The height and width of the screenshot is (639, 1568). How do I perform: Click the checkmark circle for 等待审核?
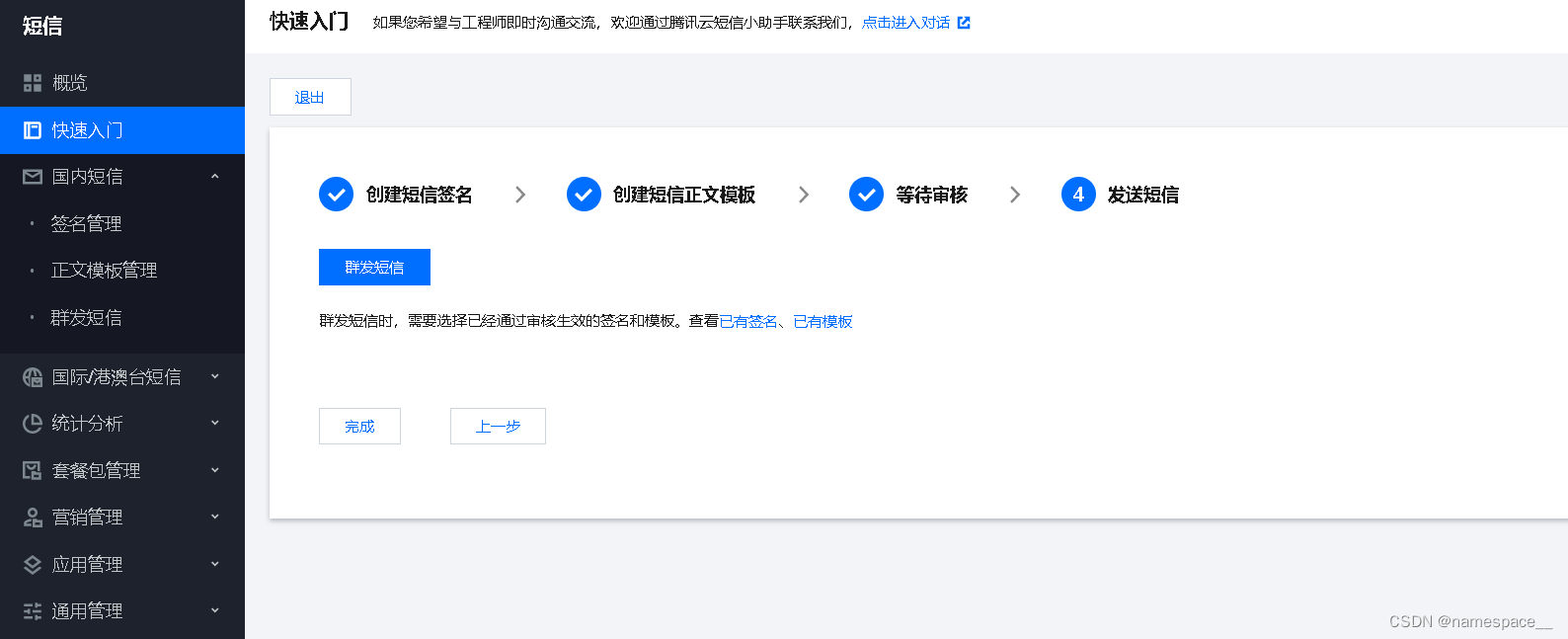coord(866,195)
